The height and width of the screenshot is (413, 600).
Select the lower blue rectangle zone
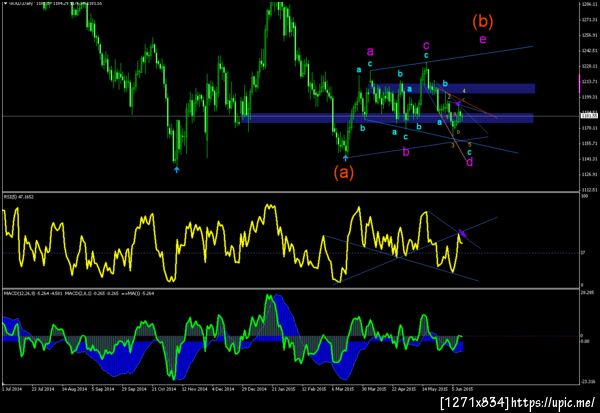coord(387,118)
